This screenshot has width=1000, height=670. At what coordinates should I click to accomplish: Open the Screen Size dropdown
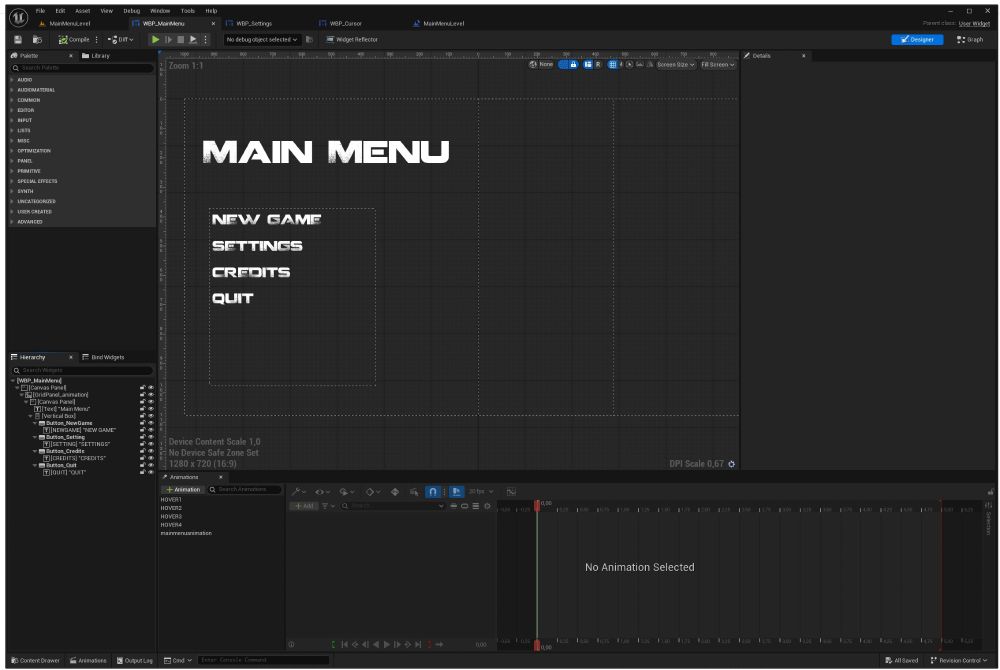coord(676,64)
